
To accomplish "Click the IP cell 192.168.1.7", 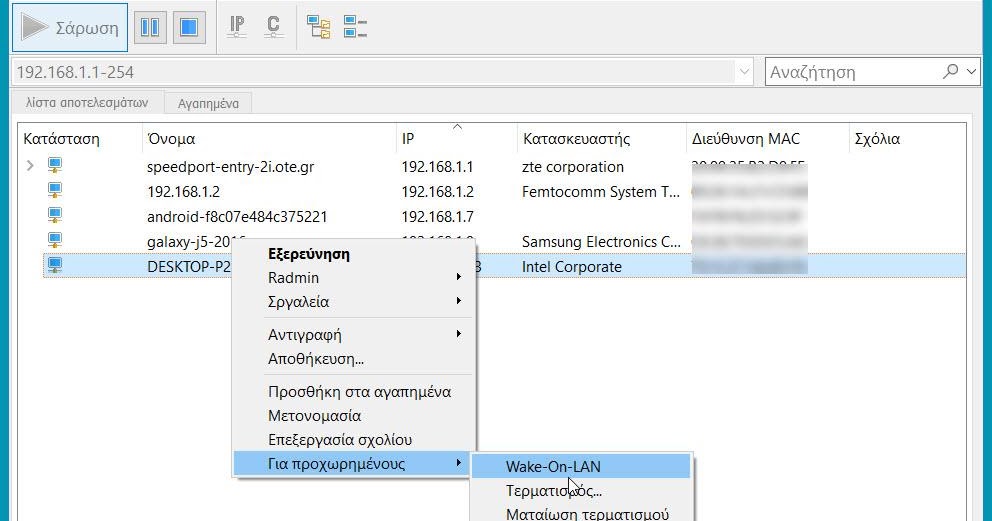I will [x=437, y=217].
